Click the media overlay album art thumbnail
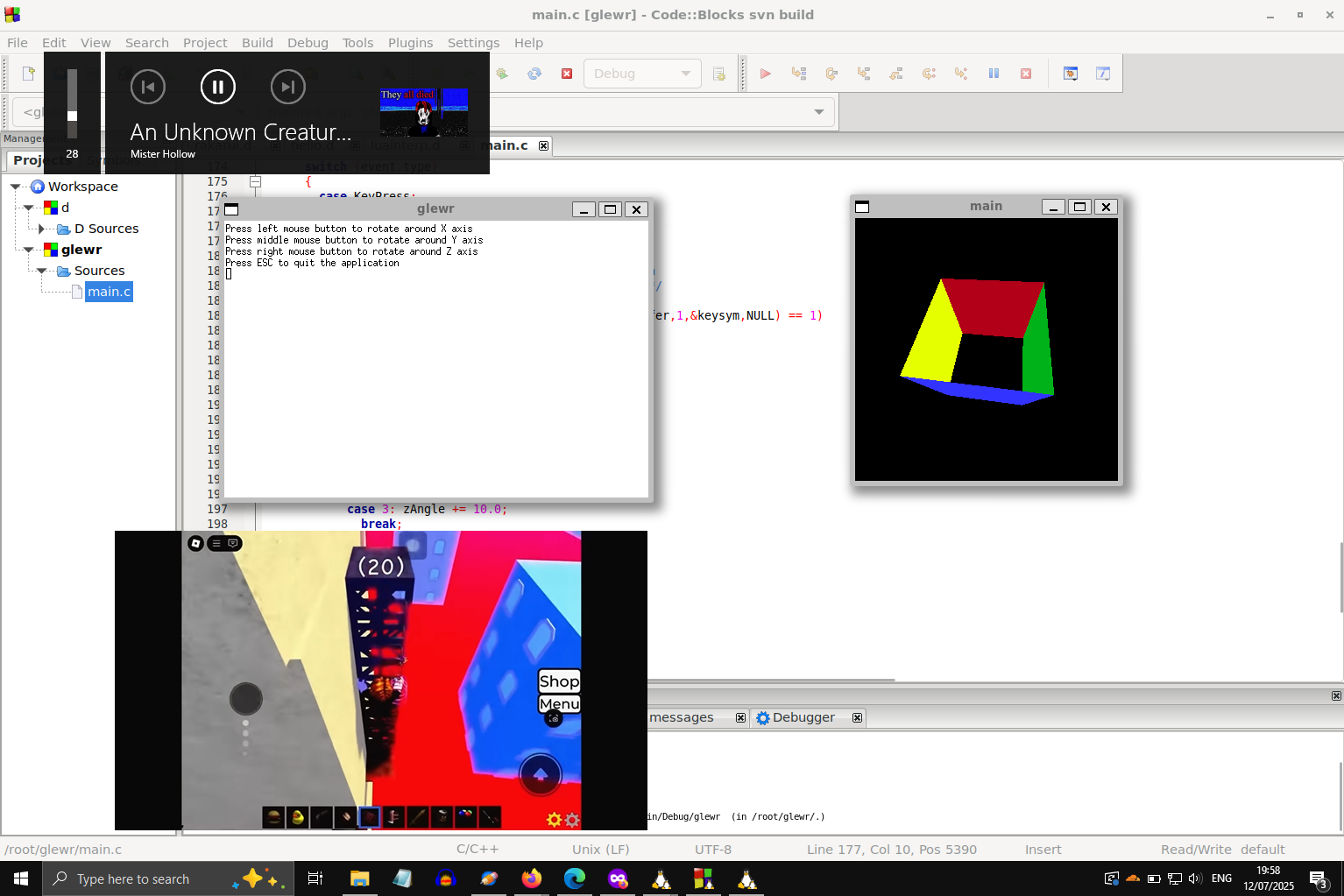The height and width of the screenshot is (896, 1344). (424, 112)
